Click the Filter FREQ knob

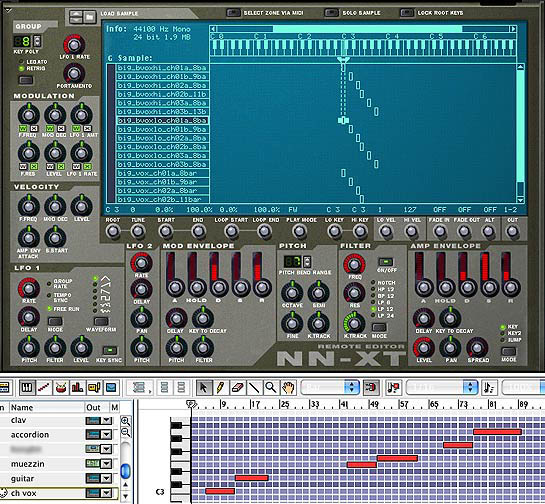click(x=354, y=265)
